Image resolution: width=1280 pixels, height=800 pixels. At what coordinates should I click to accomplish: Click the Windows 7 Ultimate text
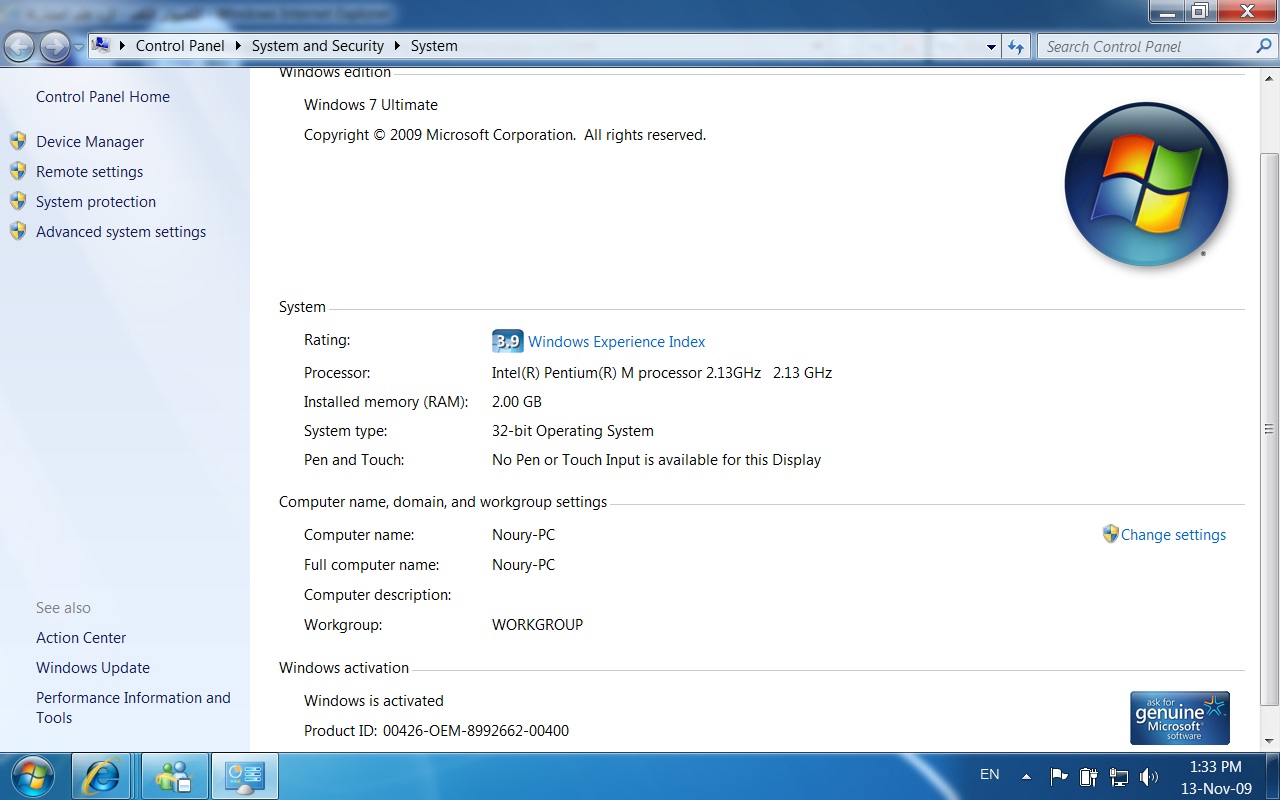coord(371,105)
